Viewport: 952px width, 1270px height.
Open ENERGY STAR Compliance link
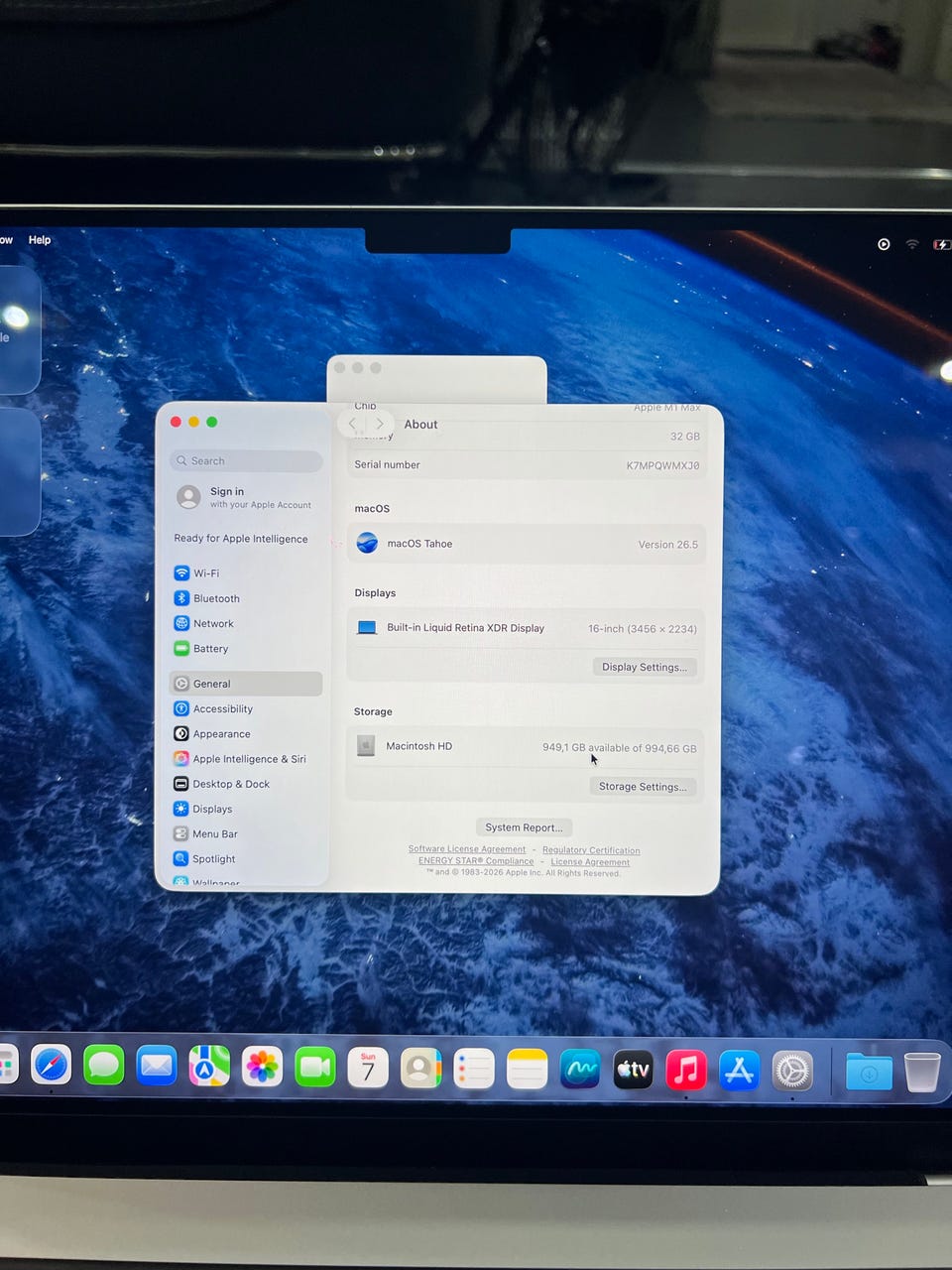[476, 861]
